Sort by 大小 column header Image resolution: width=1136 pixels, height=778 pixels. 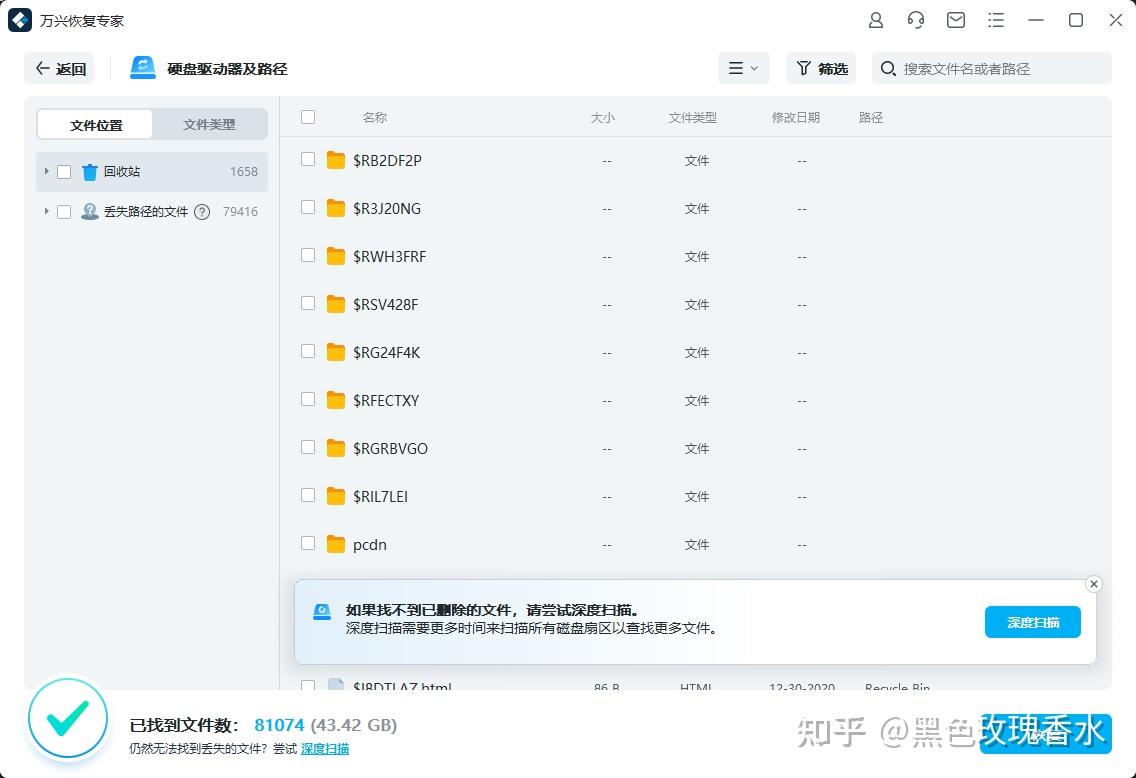[602, 117]
